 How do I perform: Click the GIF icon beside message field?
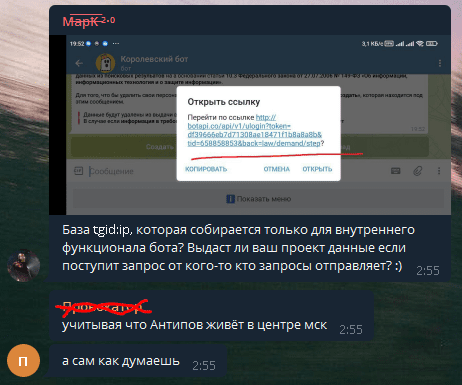click(78, 171)
